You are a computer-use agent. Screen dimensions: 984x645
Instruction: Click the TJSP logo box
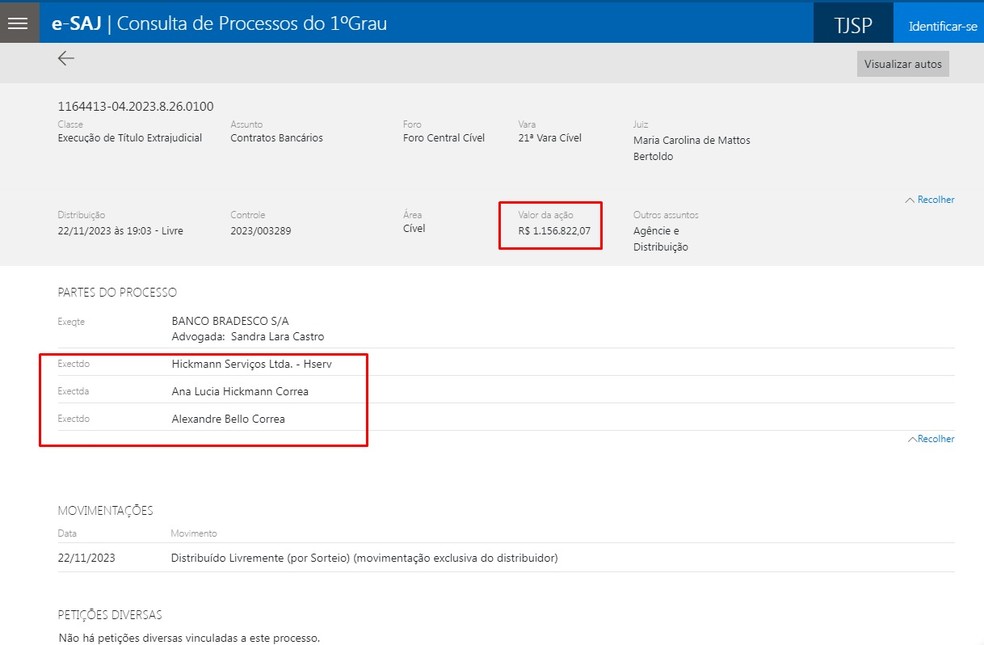tap(852, 25)
